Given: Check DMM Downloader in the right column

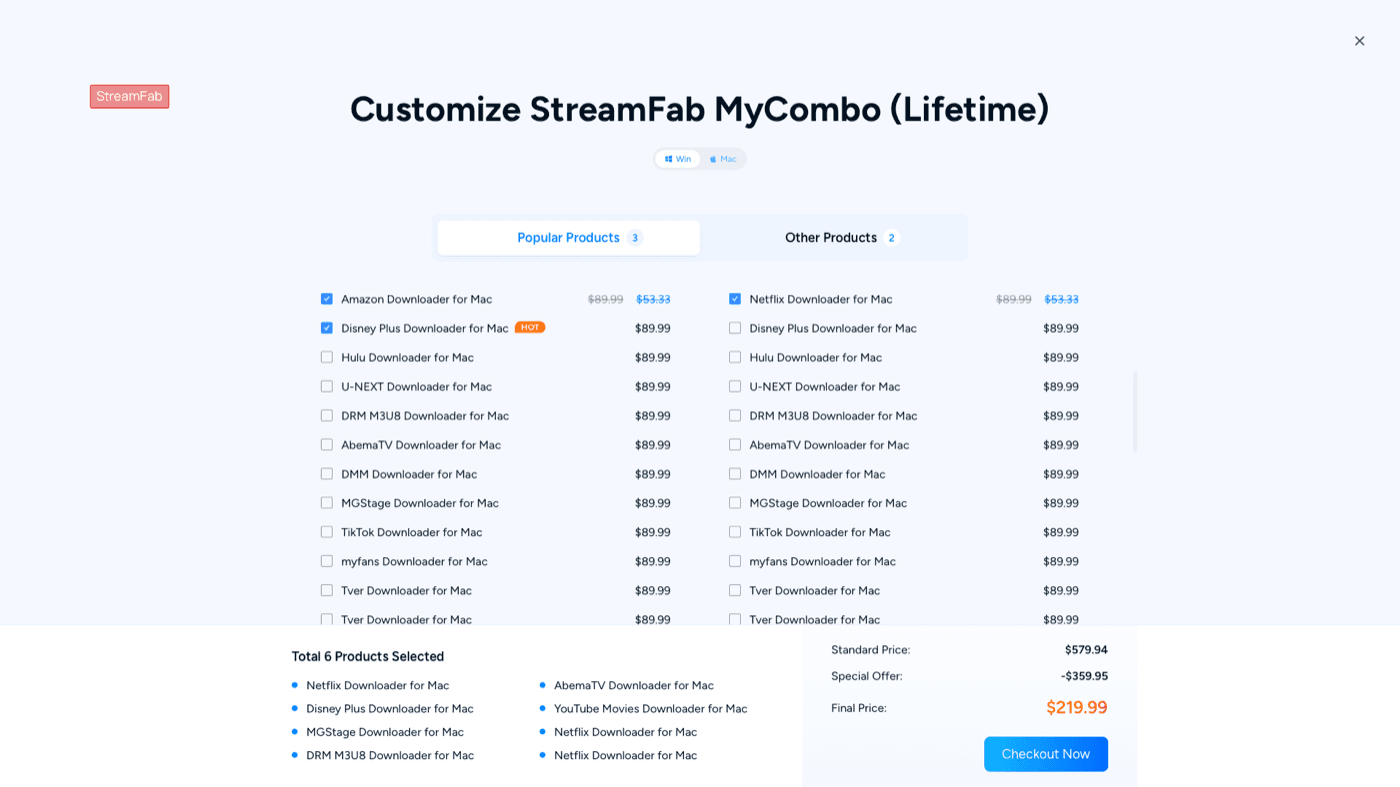Looking at the screenshot, I should (735, 474).
